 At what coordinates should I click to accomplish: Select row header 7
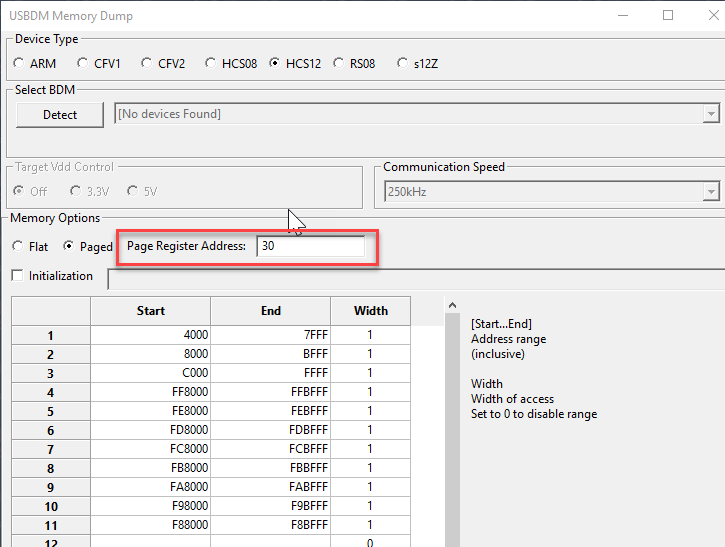point(51,449)
